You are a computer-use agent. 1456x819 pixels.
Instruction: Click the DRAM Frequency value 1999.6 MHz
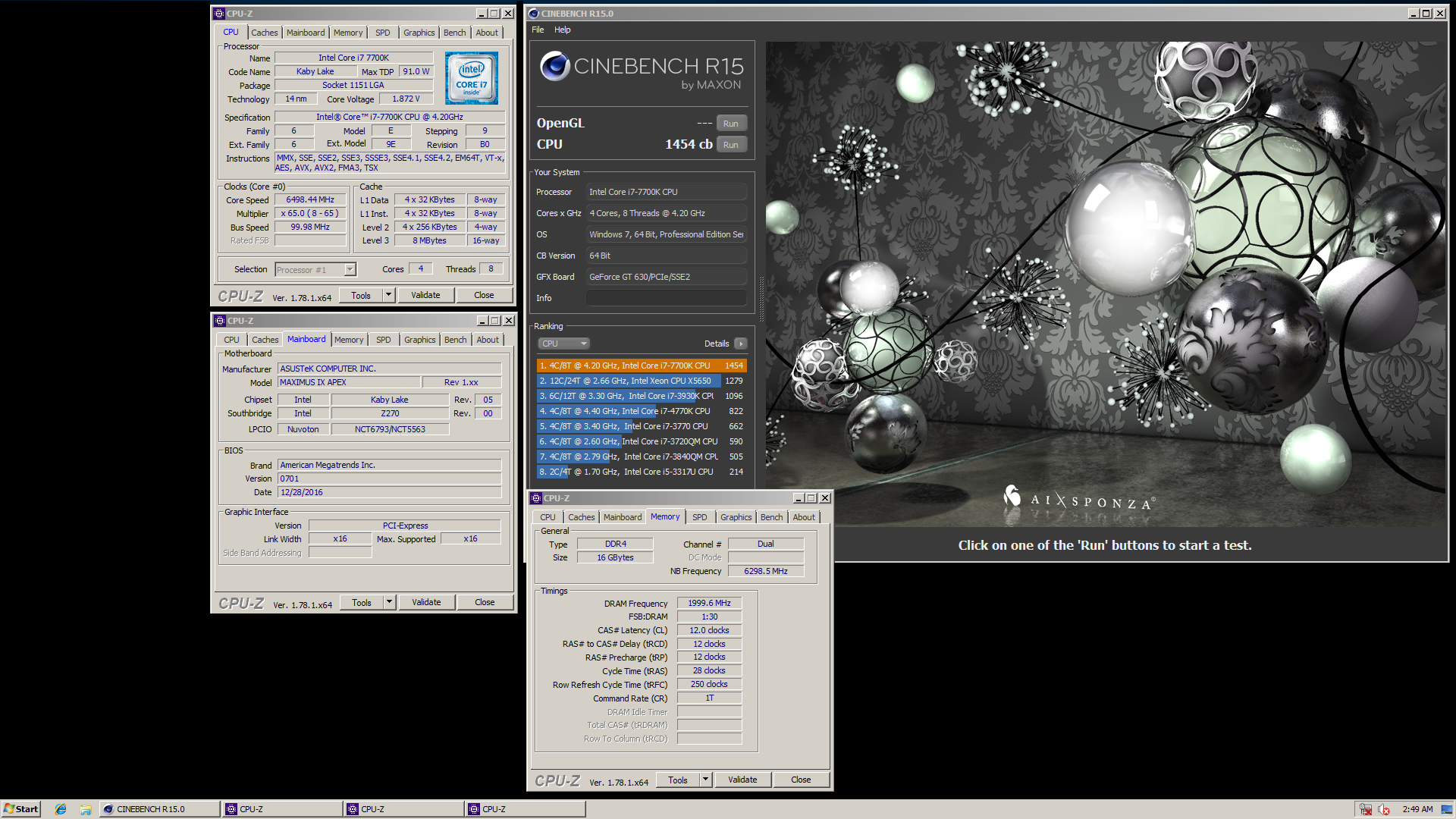point(709,603)
